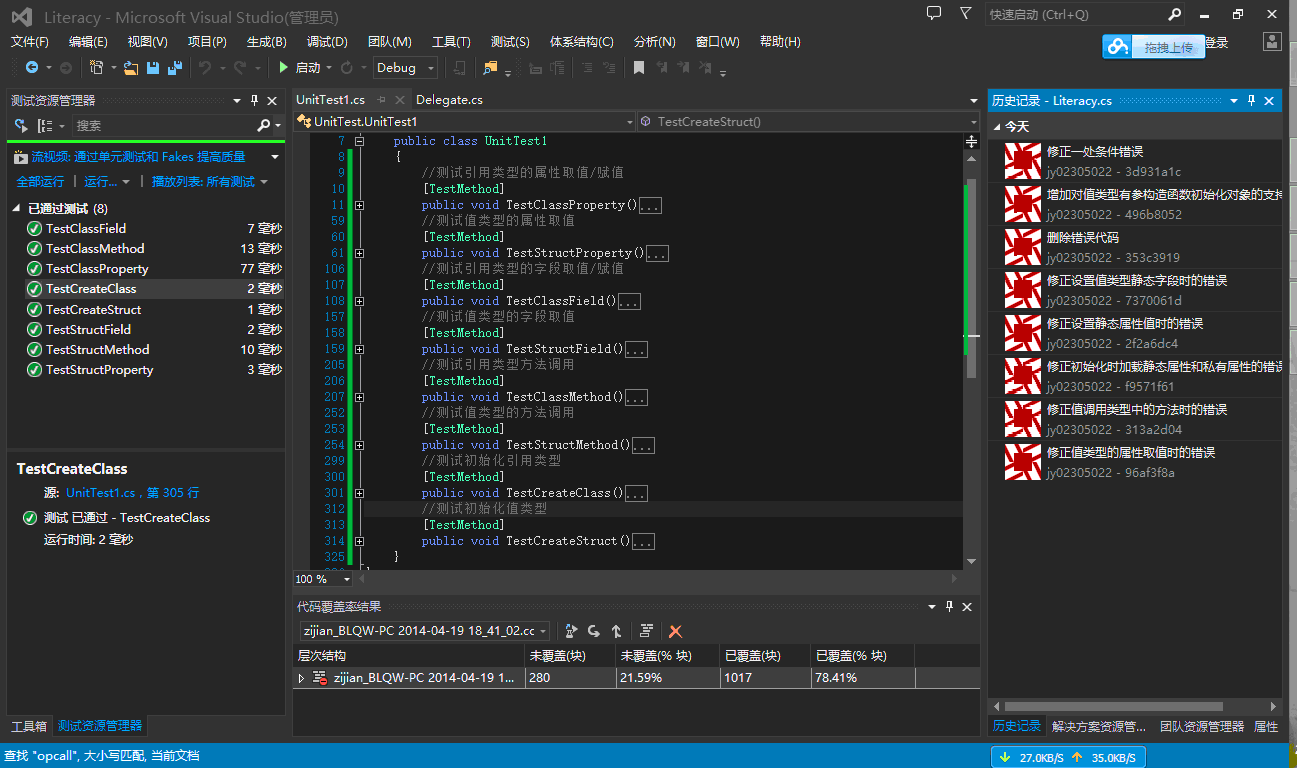
Task: Click the bookmark toggle toolbar icon
Action: pyautogui.click(x=638, y=67)
